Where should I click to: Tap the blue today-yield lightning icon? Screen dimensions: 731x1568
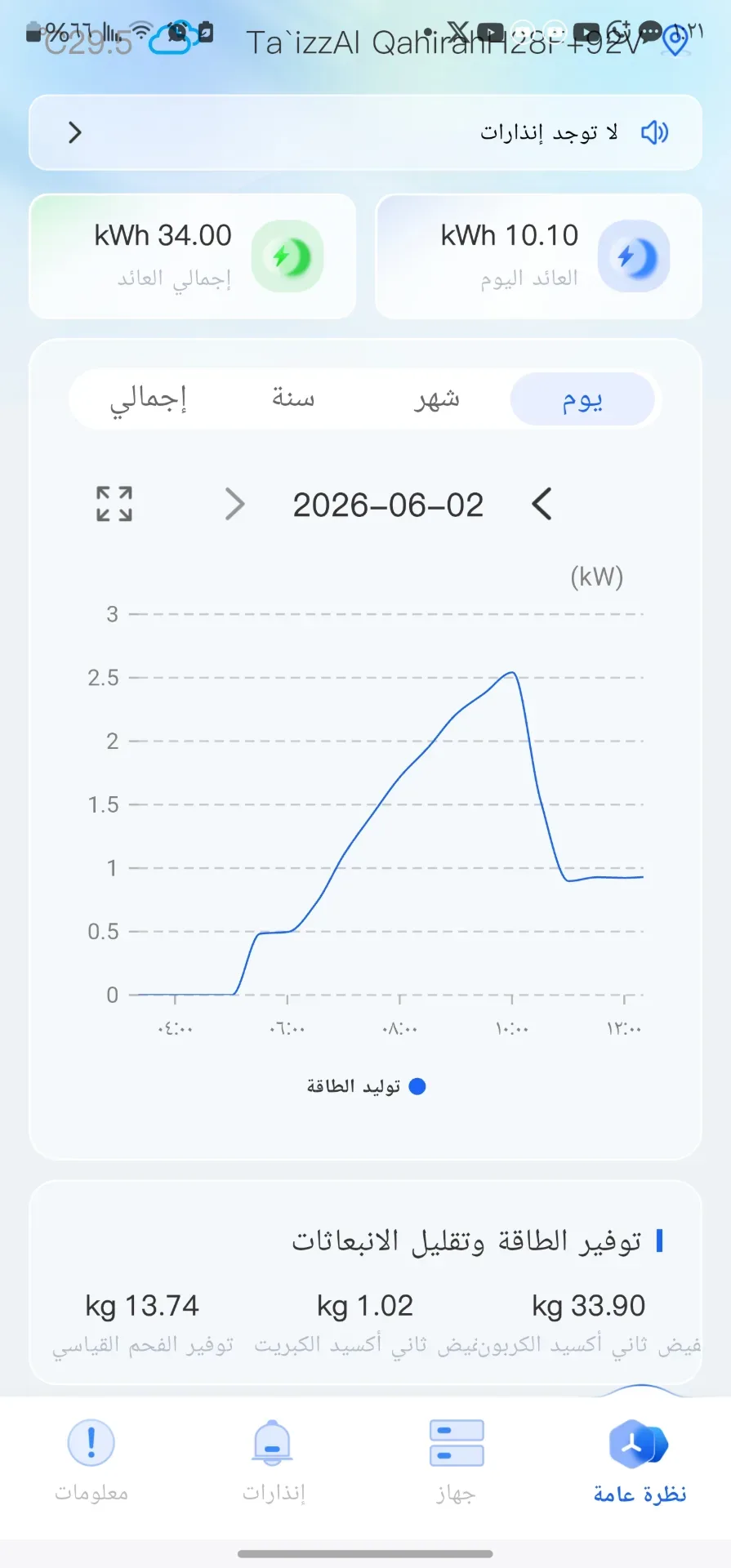[634, 256]
